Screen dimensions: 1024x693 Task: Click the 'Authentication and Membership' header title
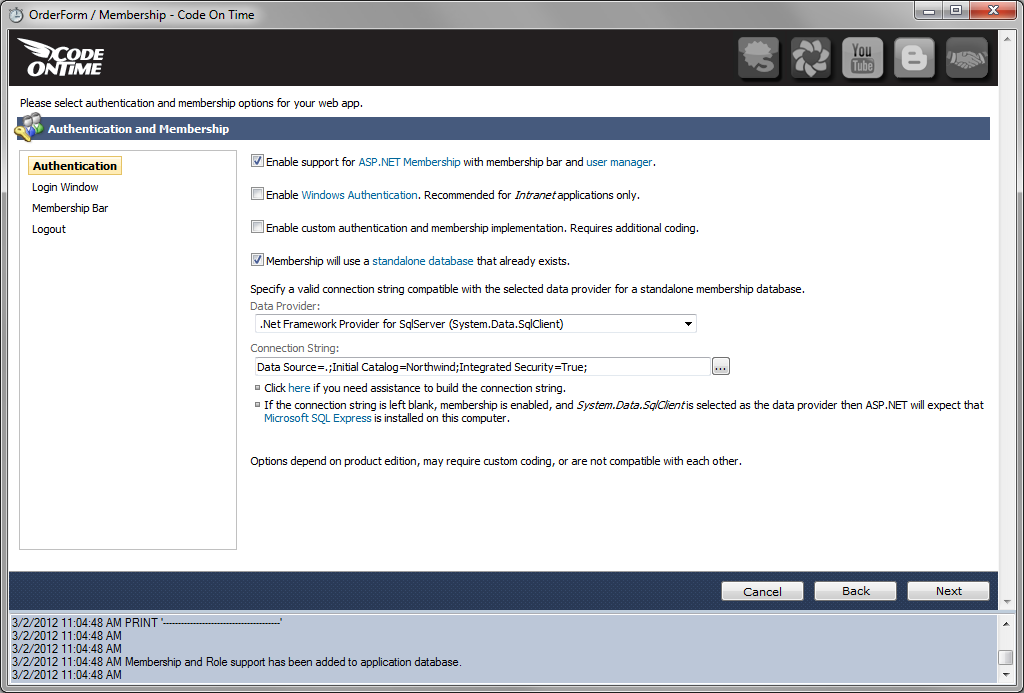138,129
